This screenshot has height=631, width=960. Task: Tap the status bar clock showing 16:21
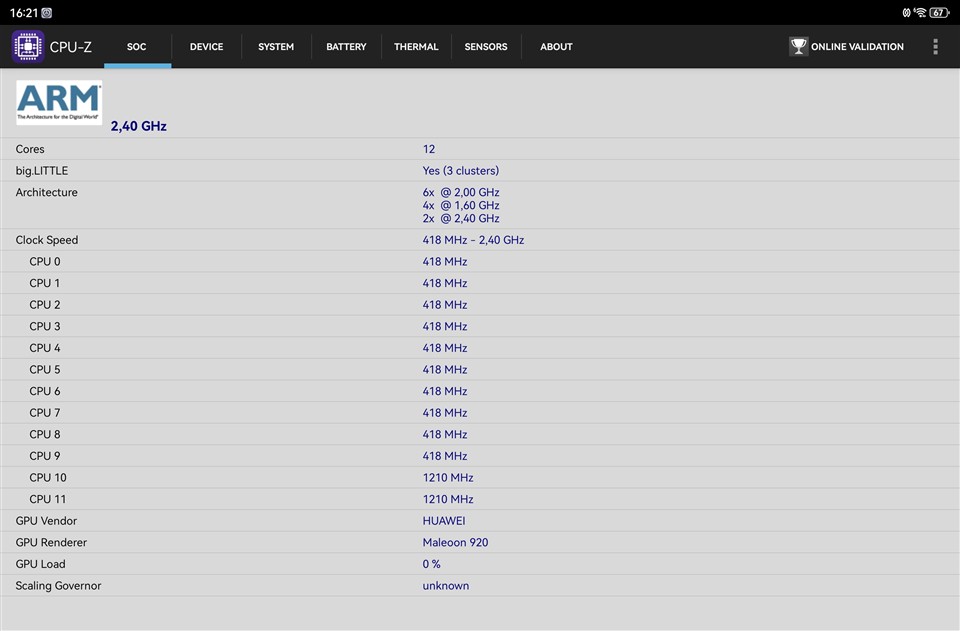[x=23, y=13]
